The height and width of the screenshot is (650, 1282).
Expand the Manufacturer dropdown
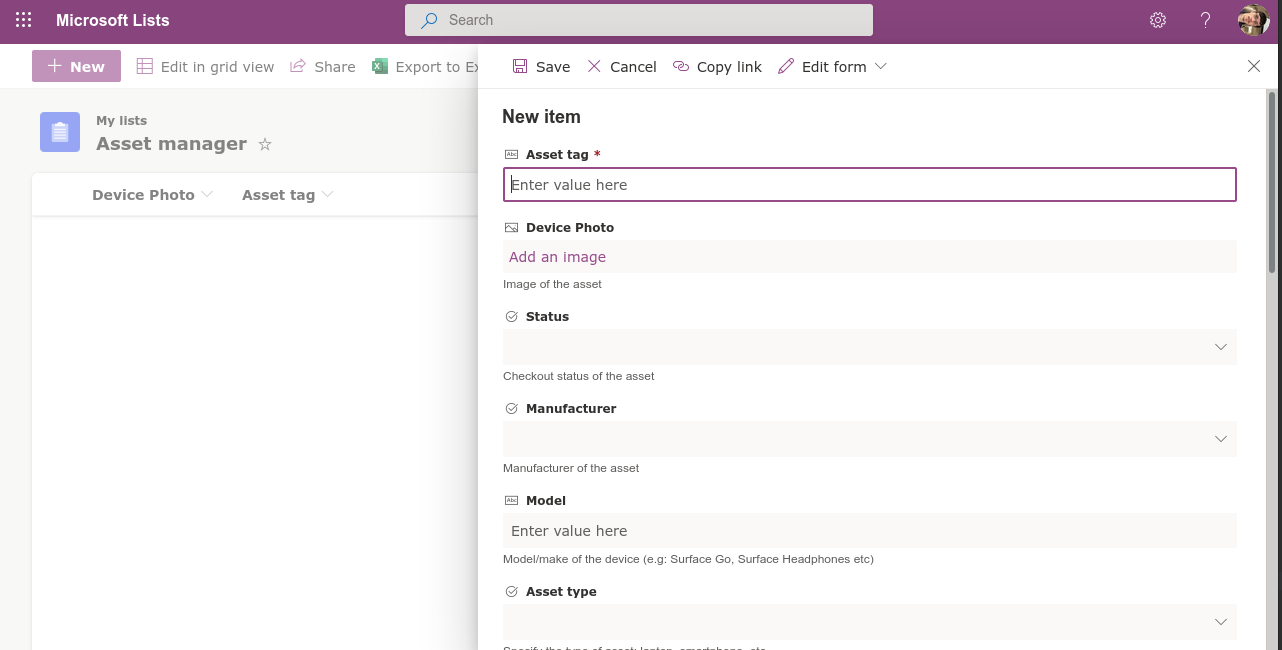[x=870, y=439]
